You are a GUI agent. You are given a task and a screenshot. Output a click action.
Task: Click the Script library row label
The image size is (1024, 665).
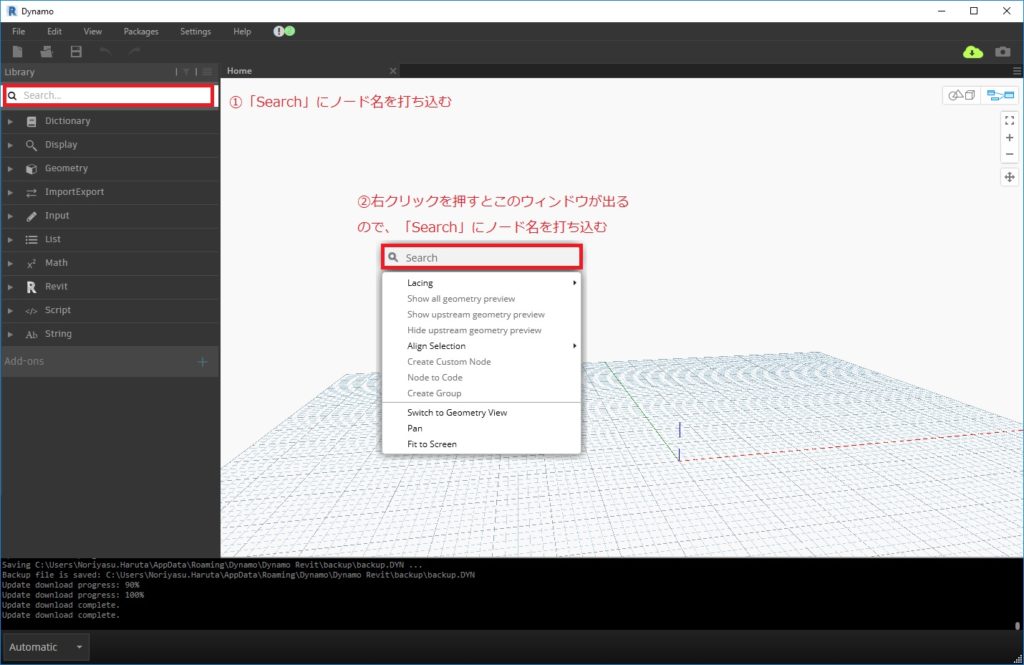click(x=57, y=310)
